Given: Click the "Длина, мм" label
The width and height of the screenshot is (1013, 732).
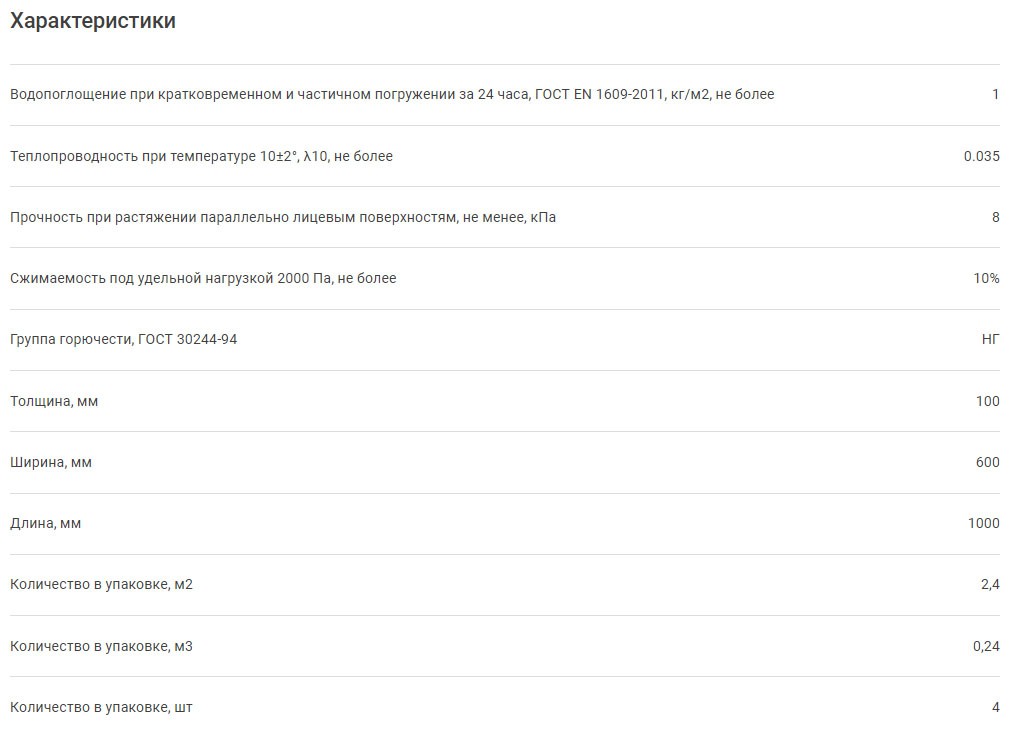Looking at the screenshot, I should pos(46,523).
